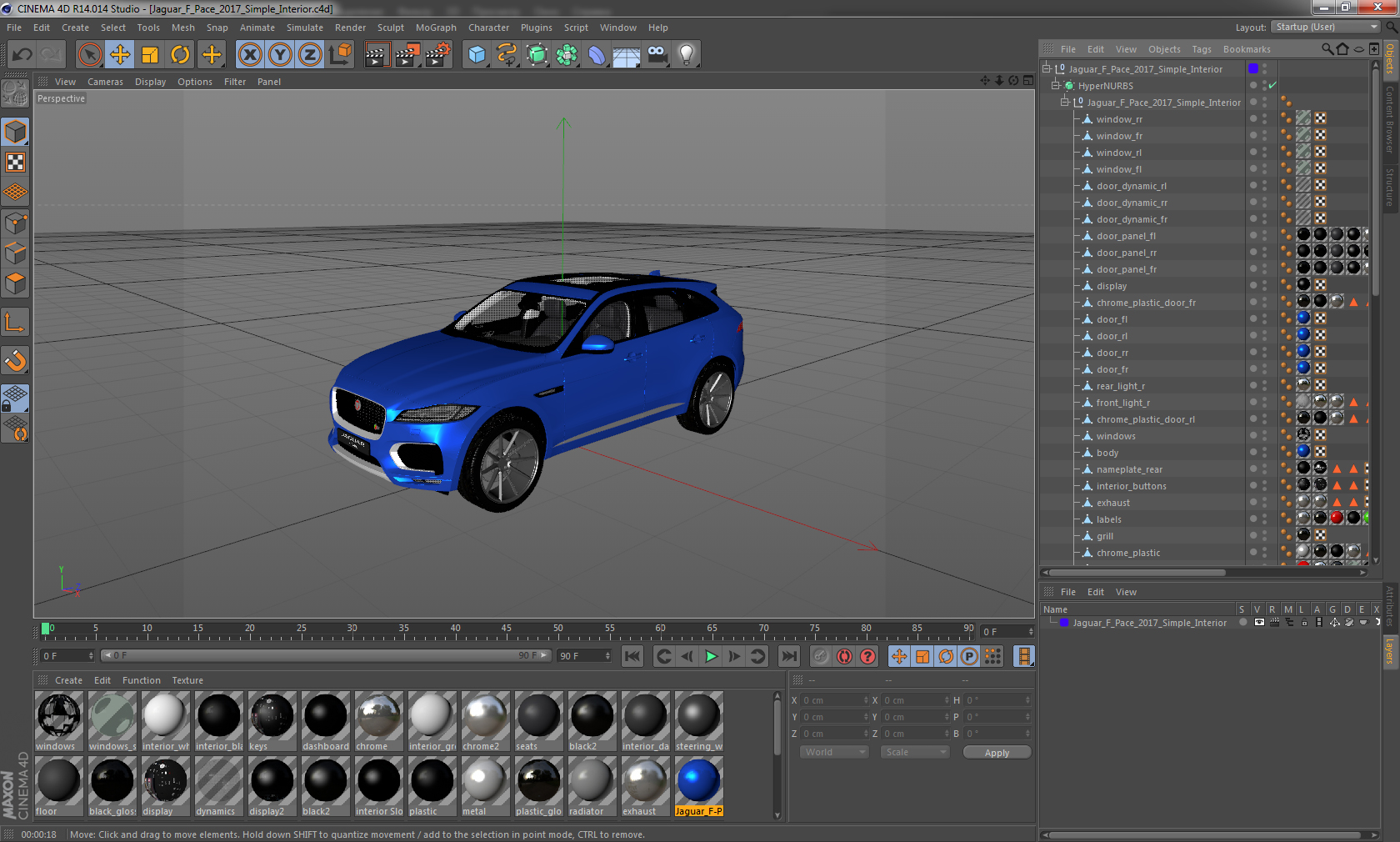Viewport: 1400px width, 842px height.
Task: Render the active view
Action: (x=377, y=55)
